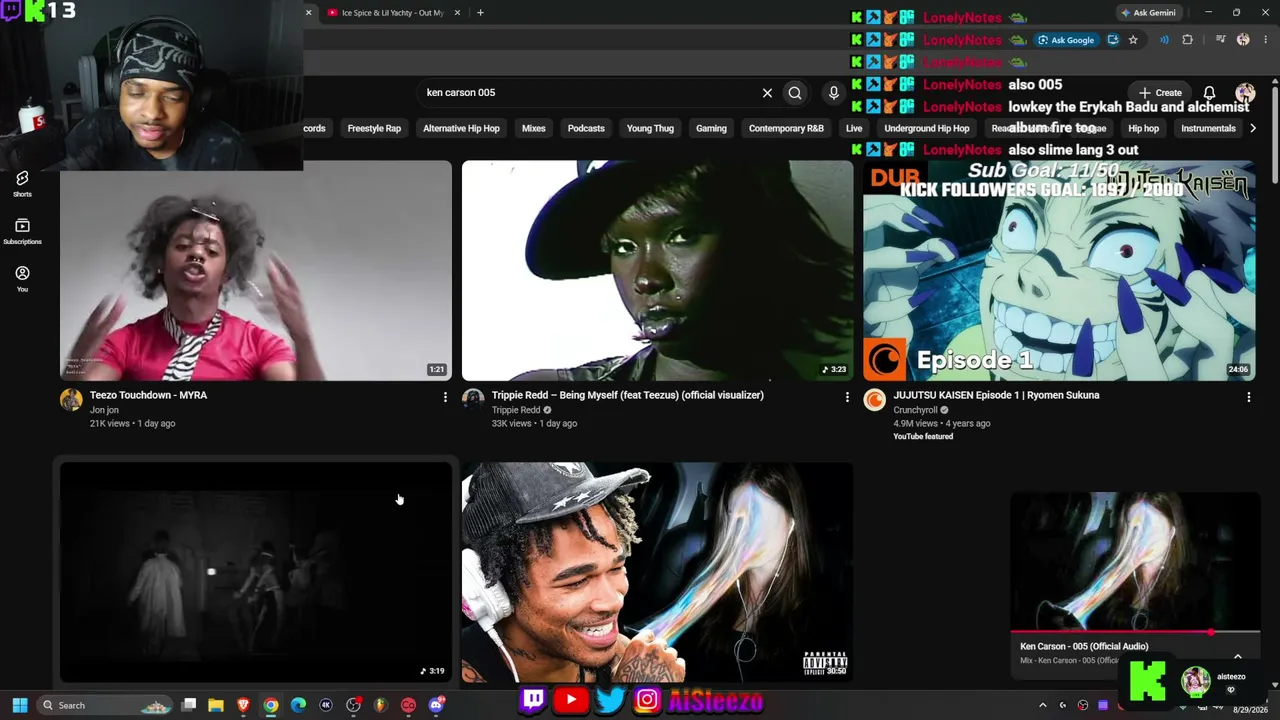Select the Mixes filter chip

(x=533, y=128)
